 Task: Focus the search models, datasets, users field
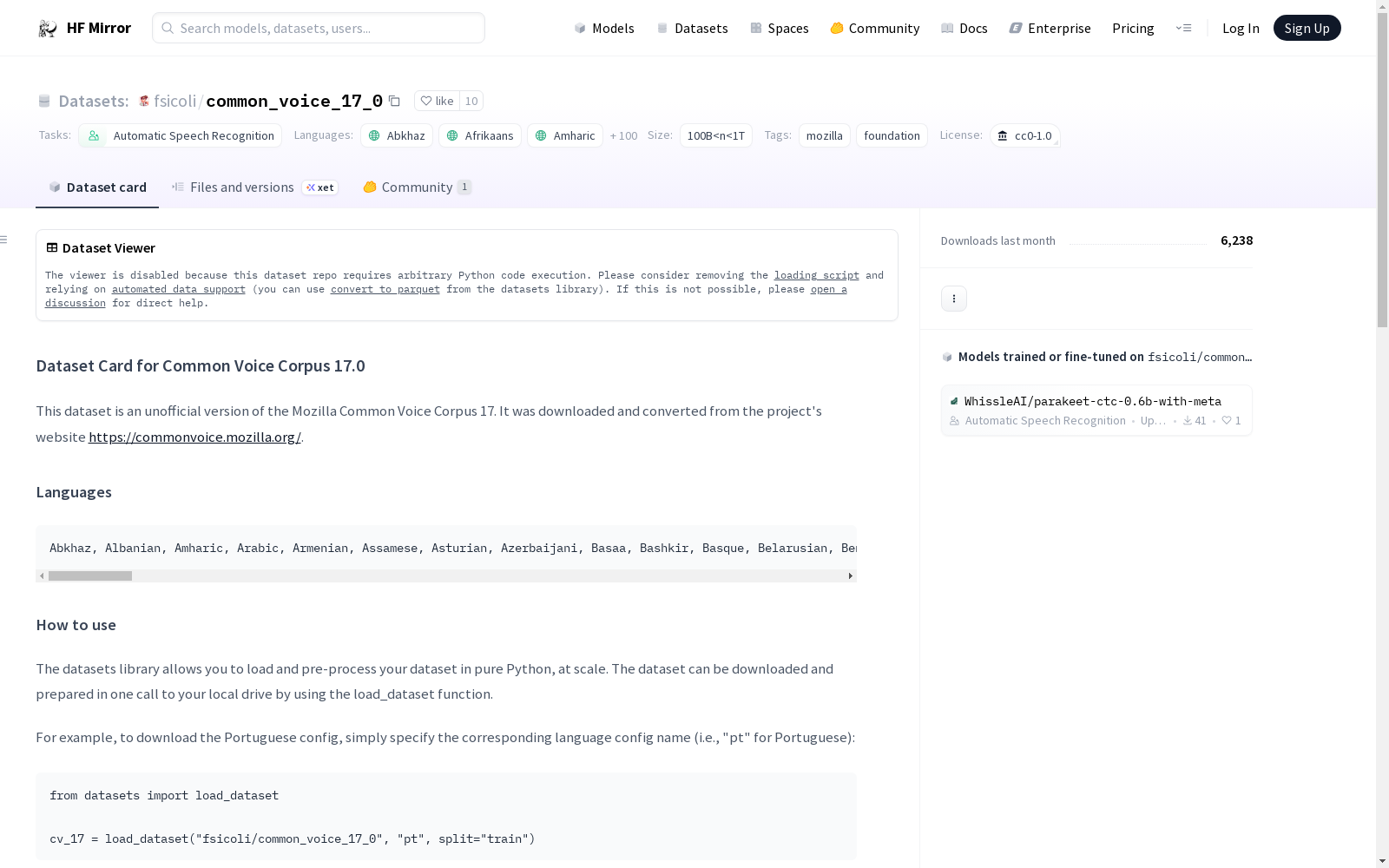(x=319, y=28)
